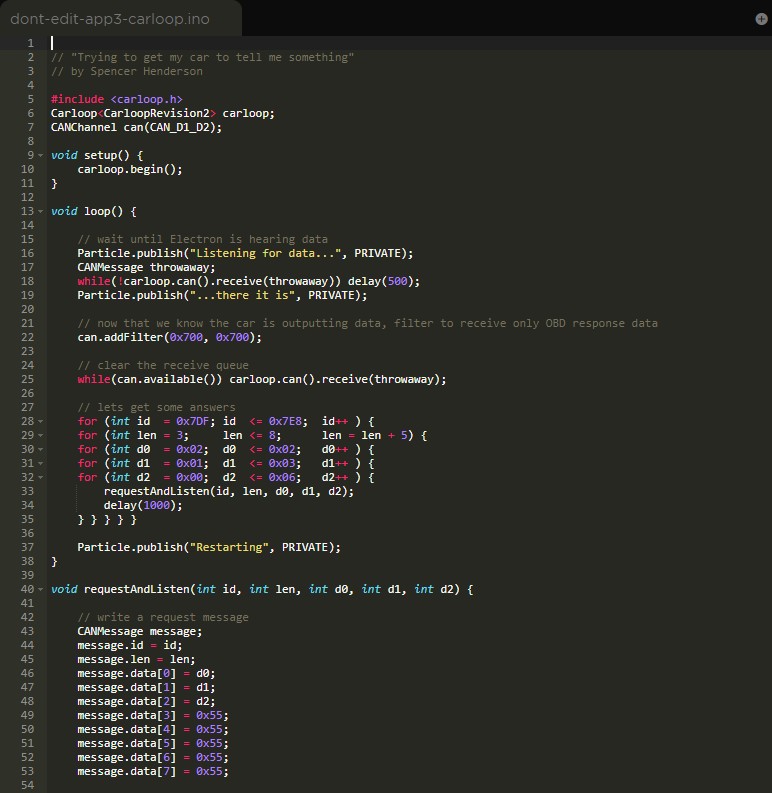
Task: Click comment '// wait until Electron is hearing data'
Action: (x=202, y=239)
